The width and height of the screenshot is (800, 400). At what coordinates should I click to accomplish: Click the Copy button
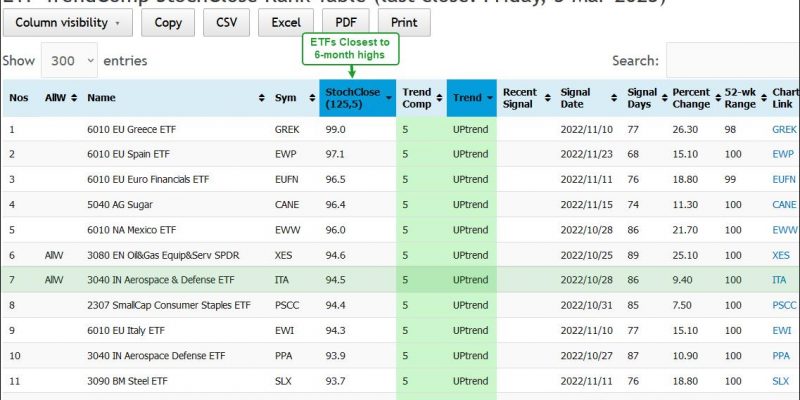(x=168, y=22)
